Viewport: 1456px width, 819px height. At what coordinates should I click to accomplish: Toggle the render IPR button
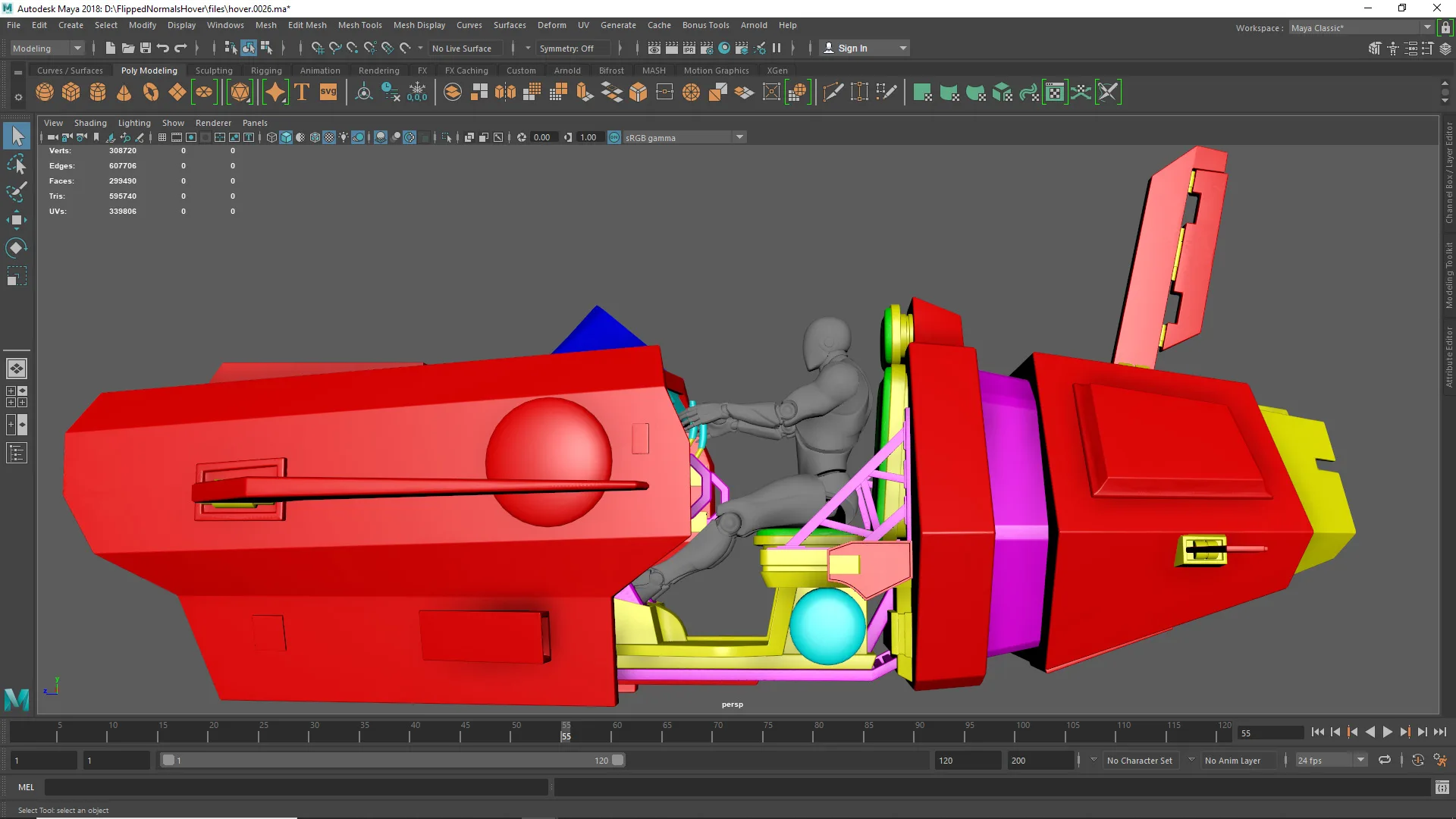689,48
